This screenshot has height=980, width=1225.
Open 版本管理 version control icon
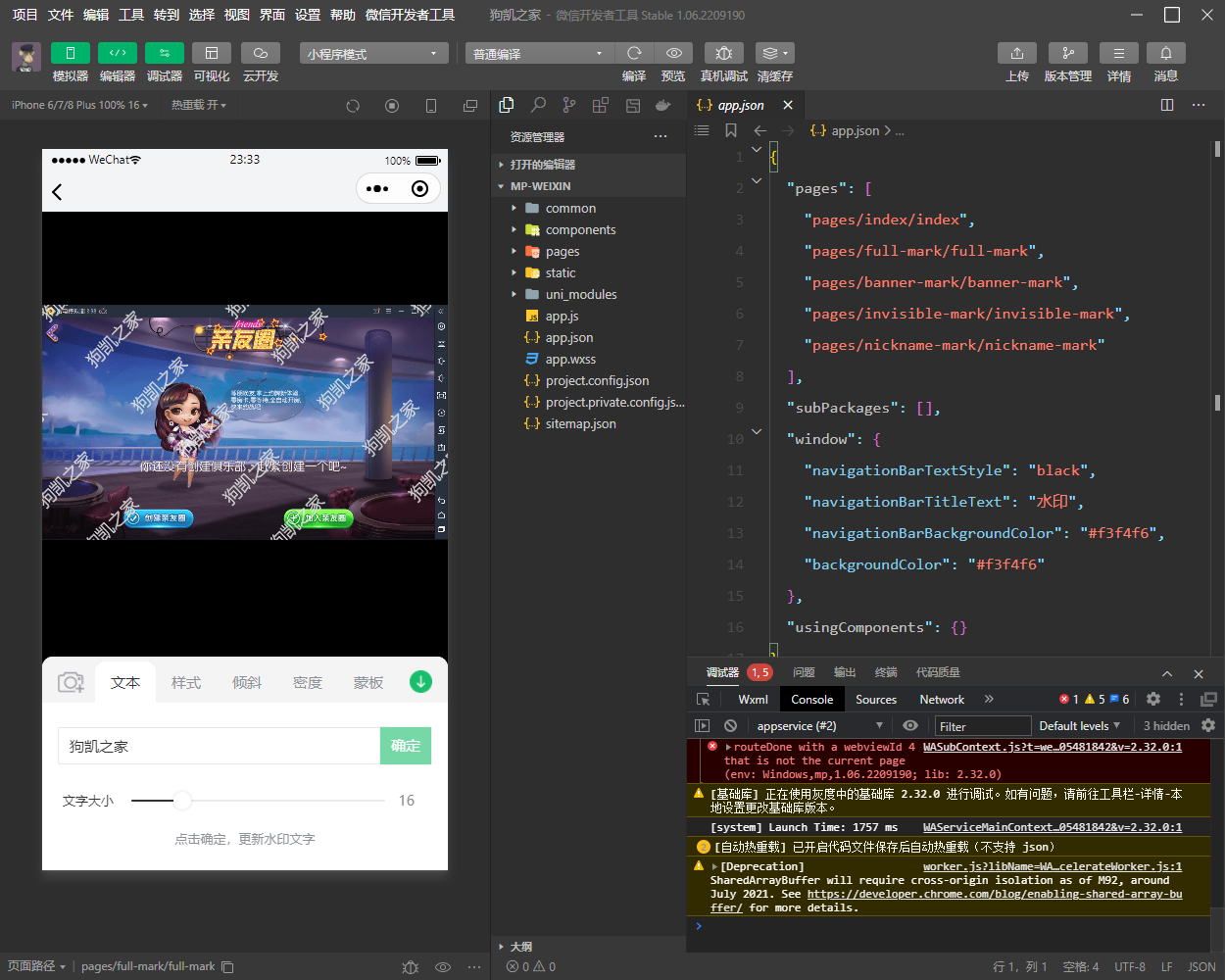click(1068, 53)
